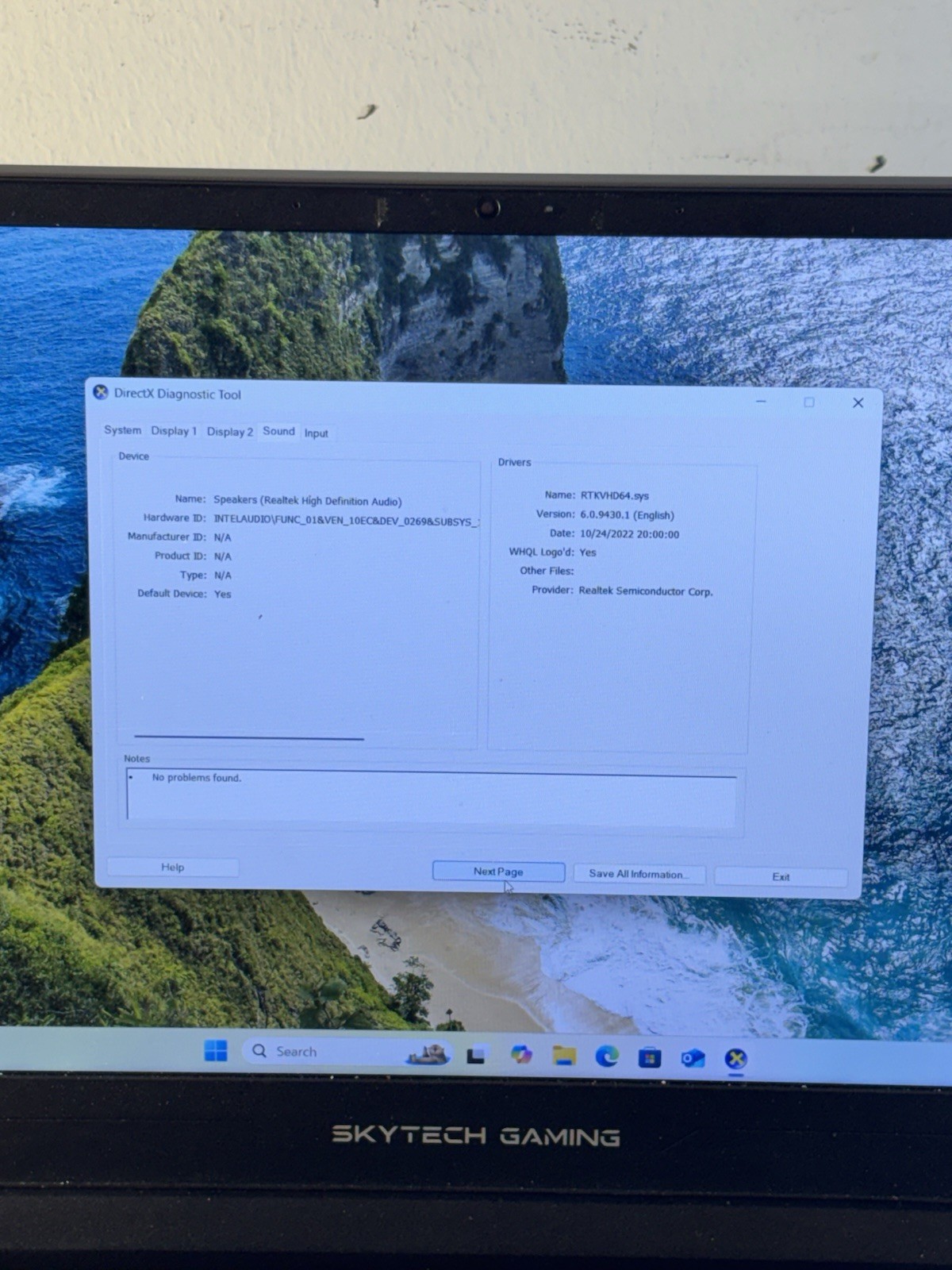Click the Manufacturer ID 'N/A' value
The height and width of the screenshot is (1270, 952).
click(x=223, y=537)
